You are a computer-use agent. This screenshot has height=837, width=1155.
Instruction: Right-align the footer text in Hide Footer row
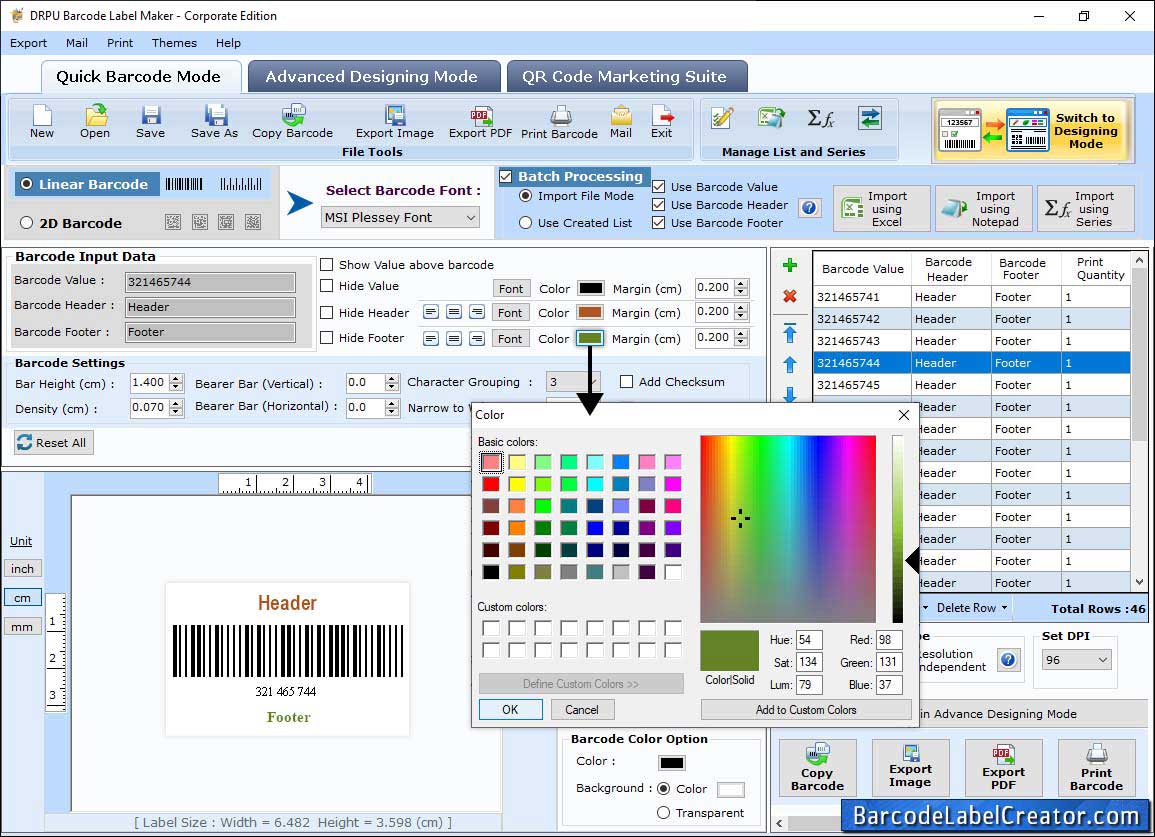[x=477, y=339]
